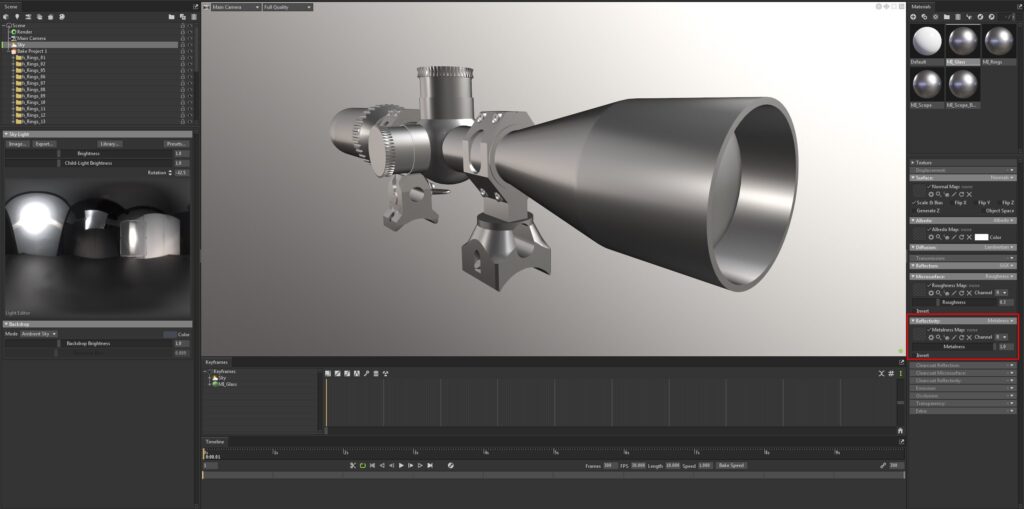This screenshot has width=1024, height=509.
Task: Toggle visibility of the Main Camera
Action: point(190,38)
